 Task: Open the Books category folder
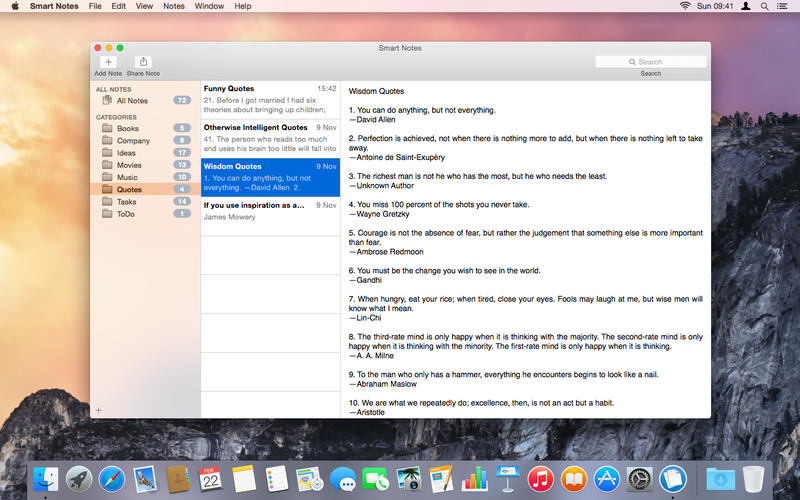(127, 129)
